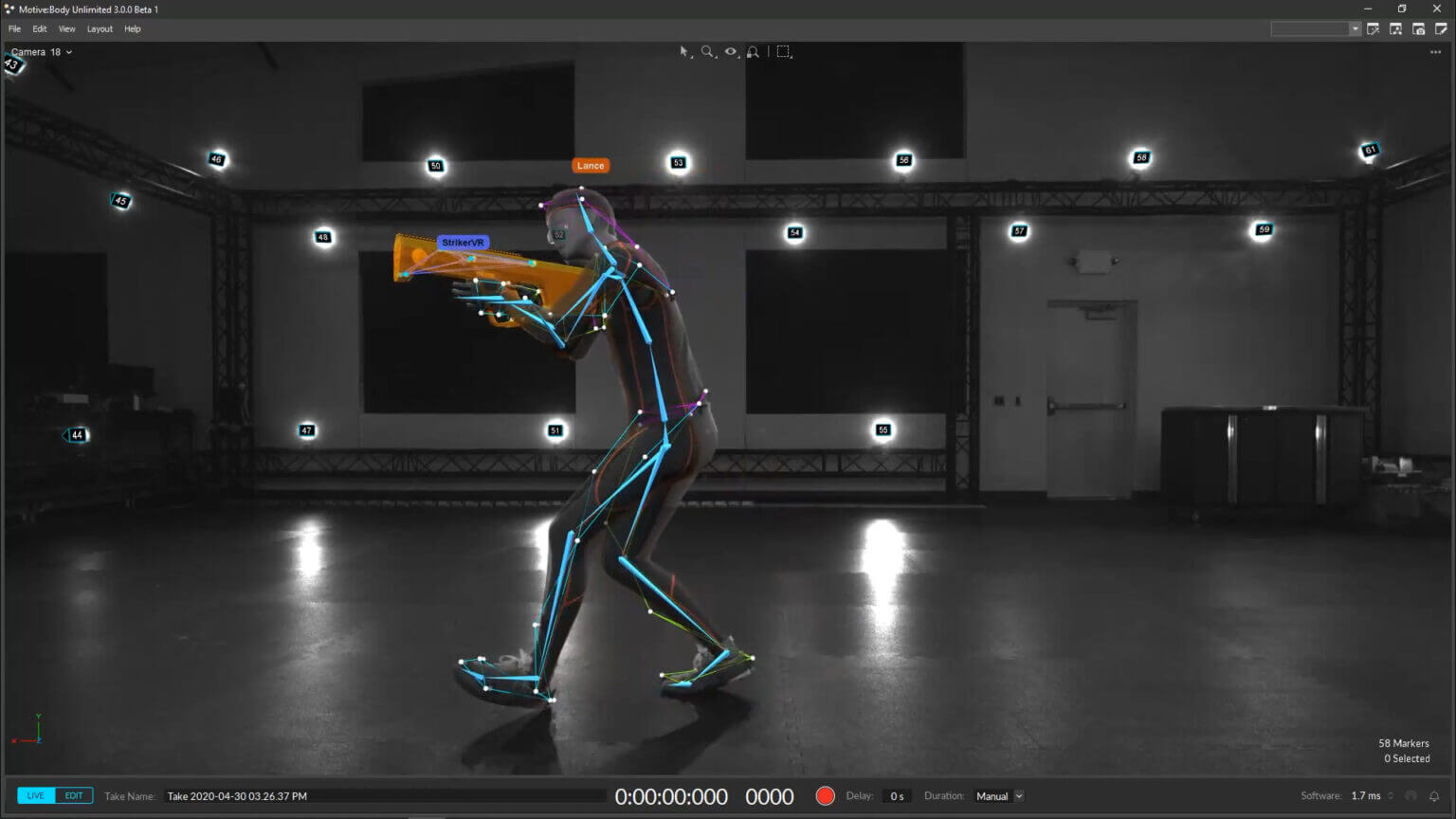Image resolution: width=1456 pixels, height=819 pixels.
Task: Switch to EDIT mode
Action: point(74,796)
